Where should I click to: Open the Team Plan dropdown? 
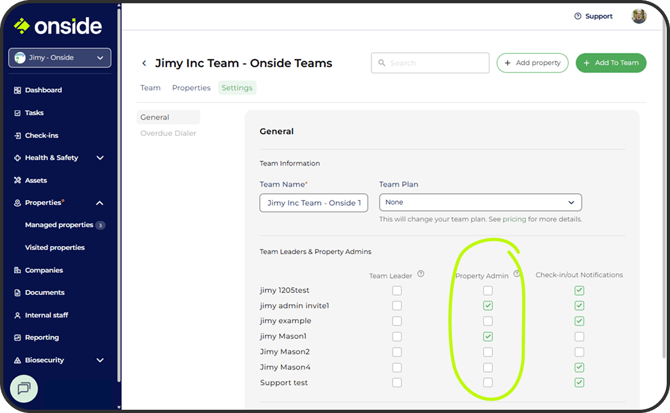click(x=480, y=202)
